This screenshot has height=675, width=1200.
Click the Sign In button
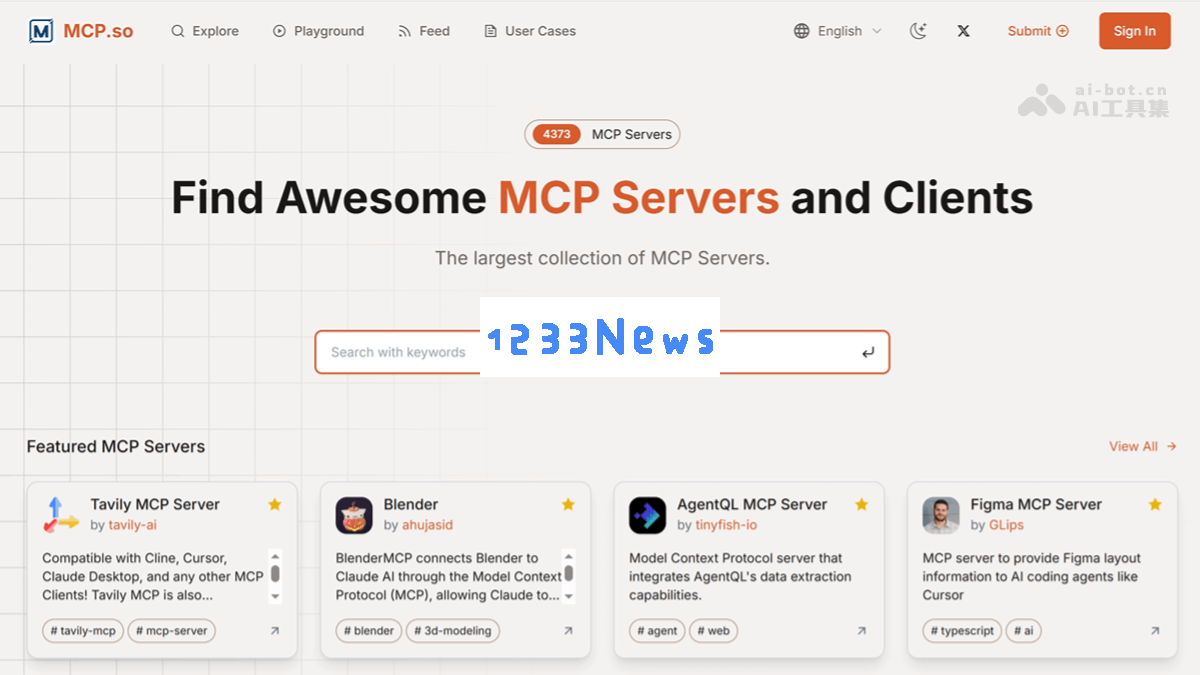[x=1135, y=31]
